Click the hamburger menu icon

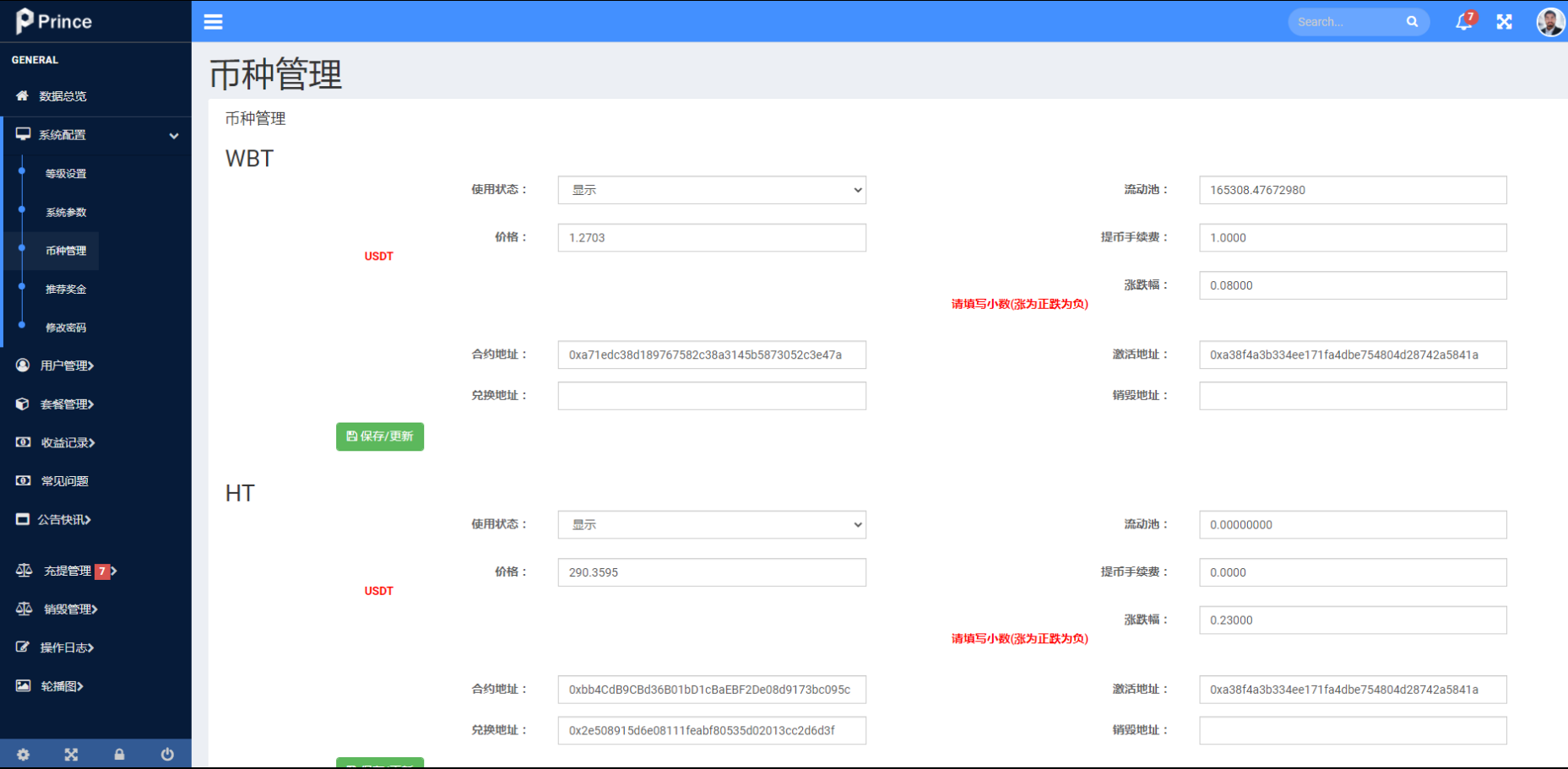tap(213, 21)
